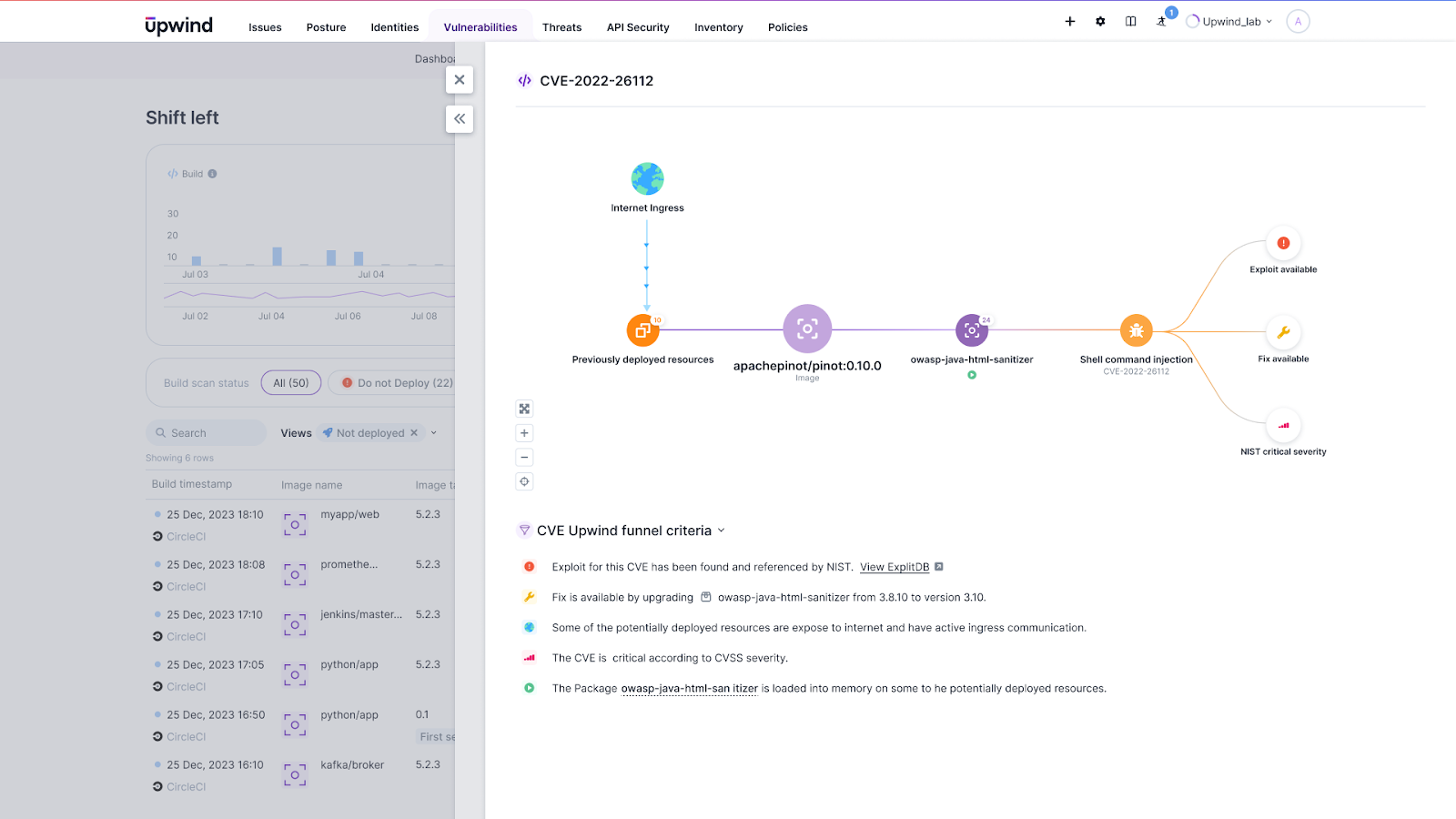Click the user avatar A
The height and width of the screenshot is (819, 1456).
[x=1298, y=21]
